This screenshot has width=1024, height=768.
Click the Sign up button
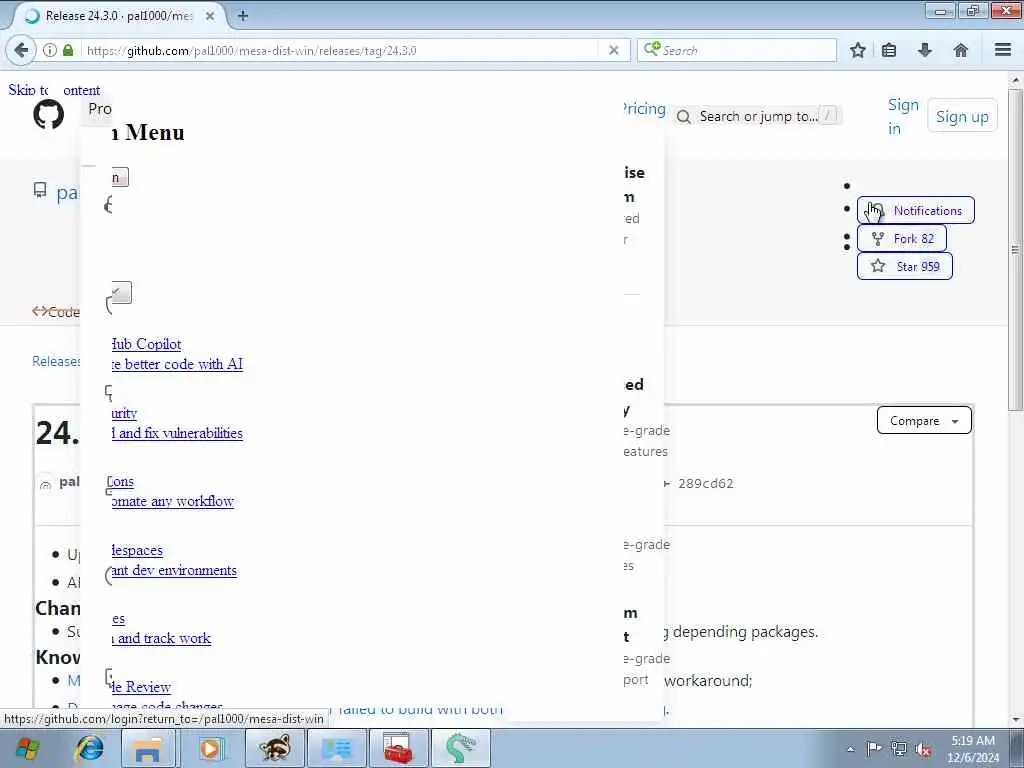tap(962, 116)
